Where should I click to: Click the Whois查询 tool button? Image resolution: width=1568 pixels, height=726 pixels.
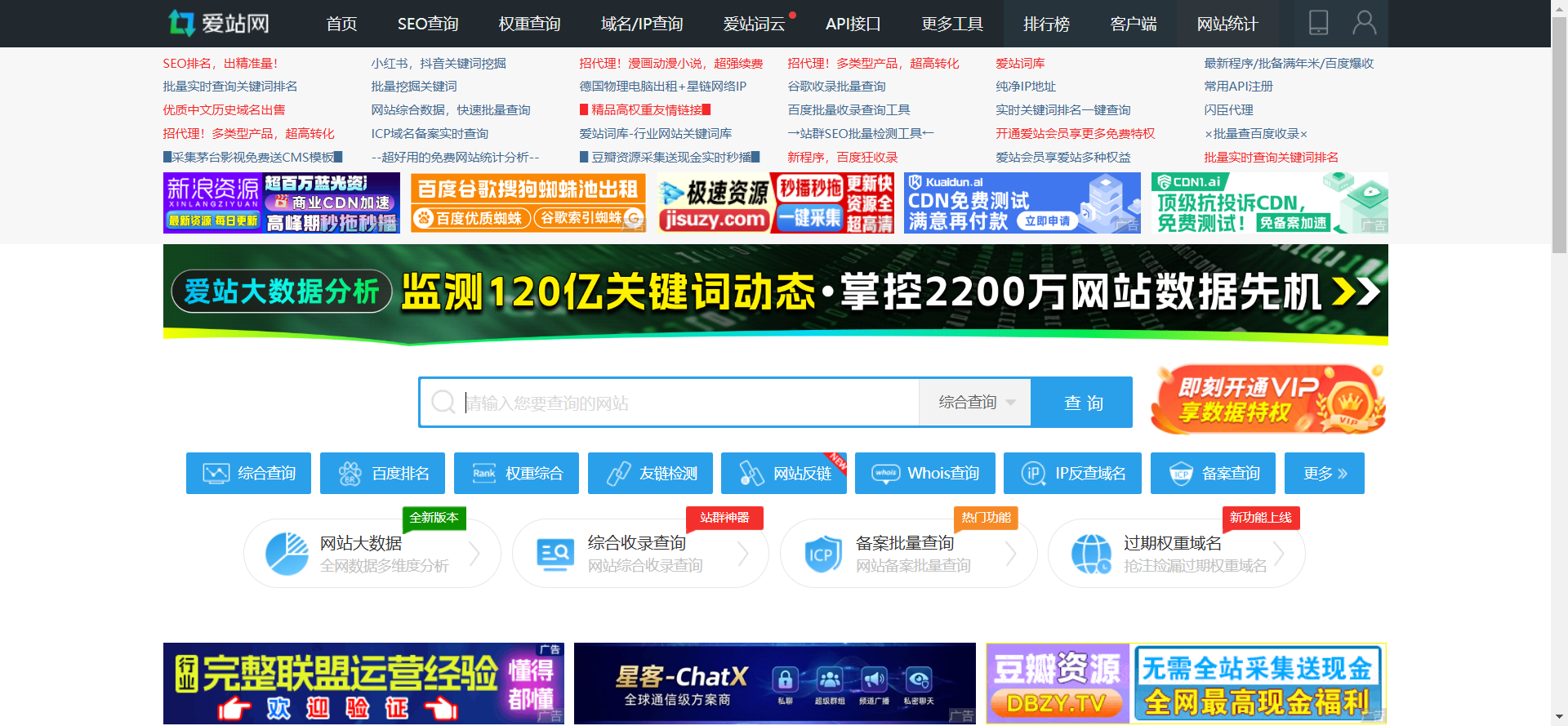click(925, 474)
